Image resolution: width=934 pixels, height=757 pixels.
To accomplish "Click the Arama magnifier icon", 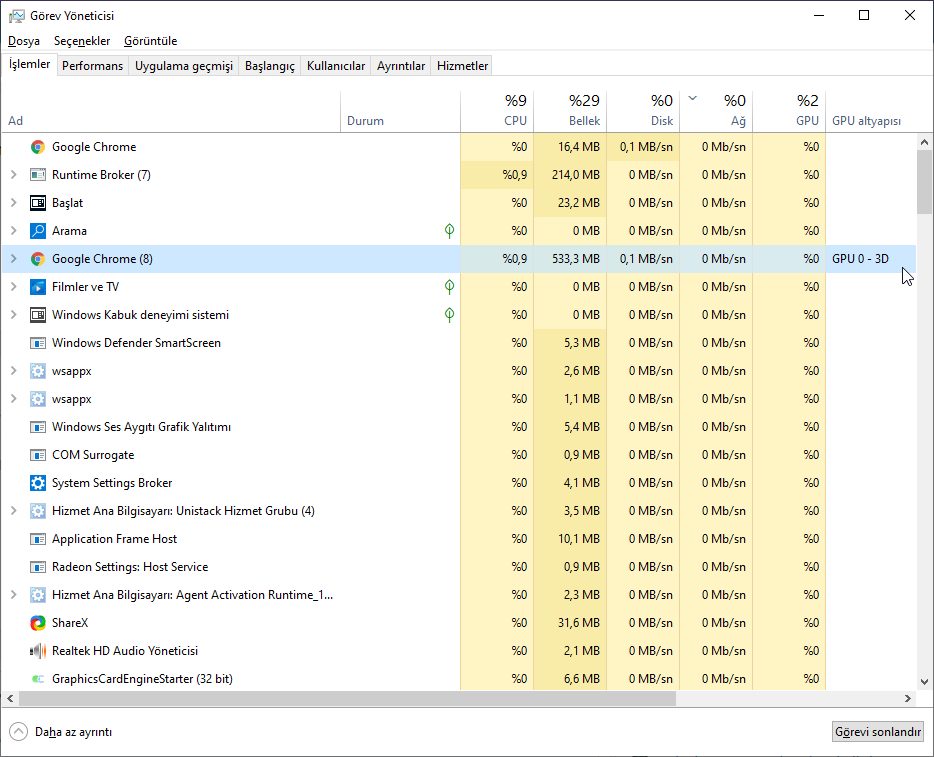I will click(38, 231).
